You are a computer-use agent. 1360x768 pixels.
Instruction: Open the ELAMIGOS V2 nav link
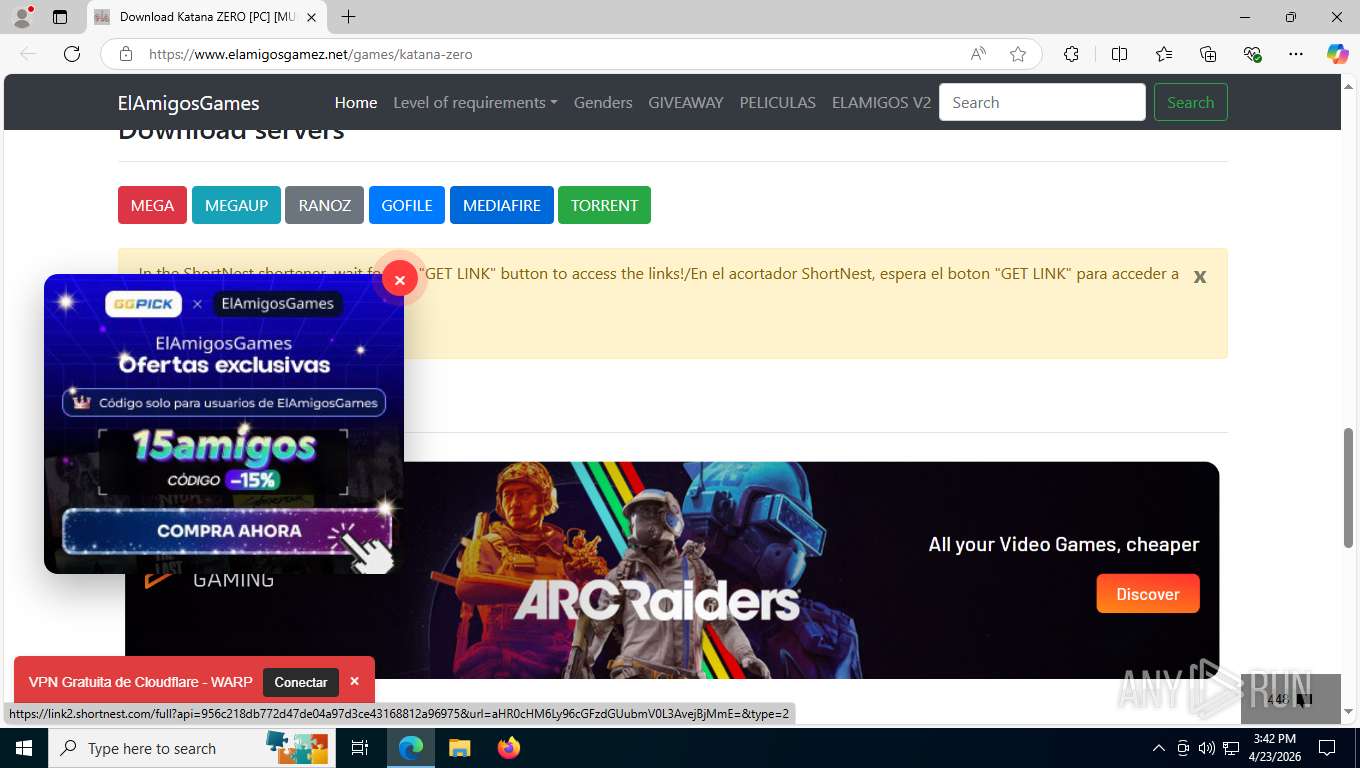(881, 102)
